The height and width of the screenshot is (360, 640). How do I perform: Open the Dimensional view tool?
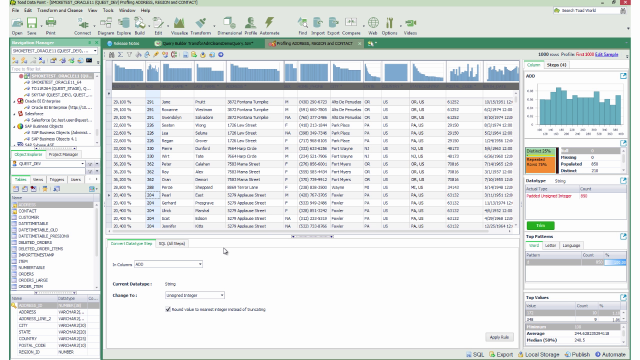[x=229, y=26]
